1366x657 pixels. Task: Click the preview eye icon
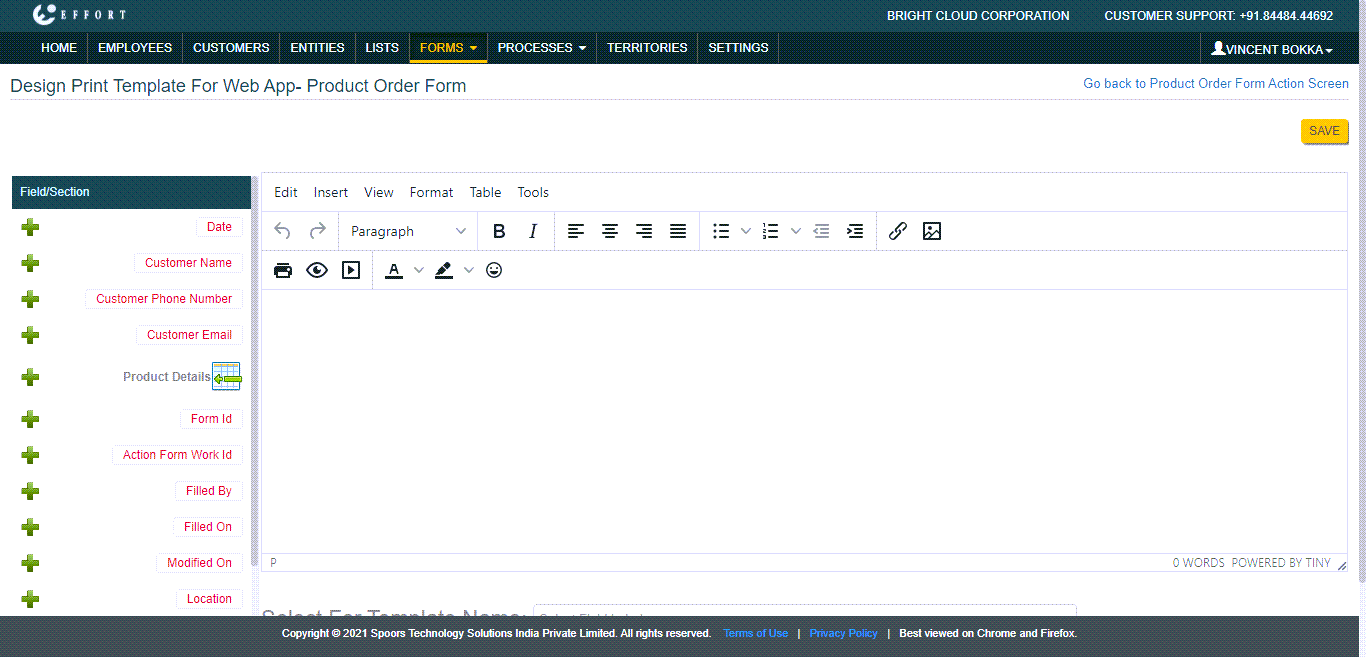[x=317, y=270]
